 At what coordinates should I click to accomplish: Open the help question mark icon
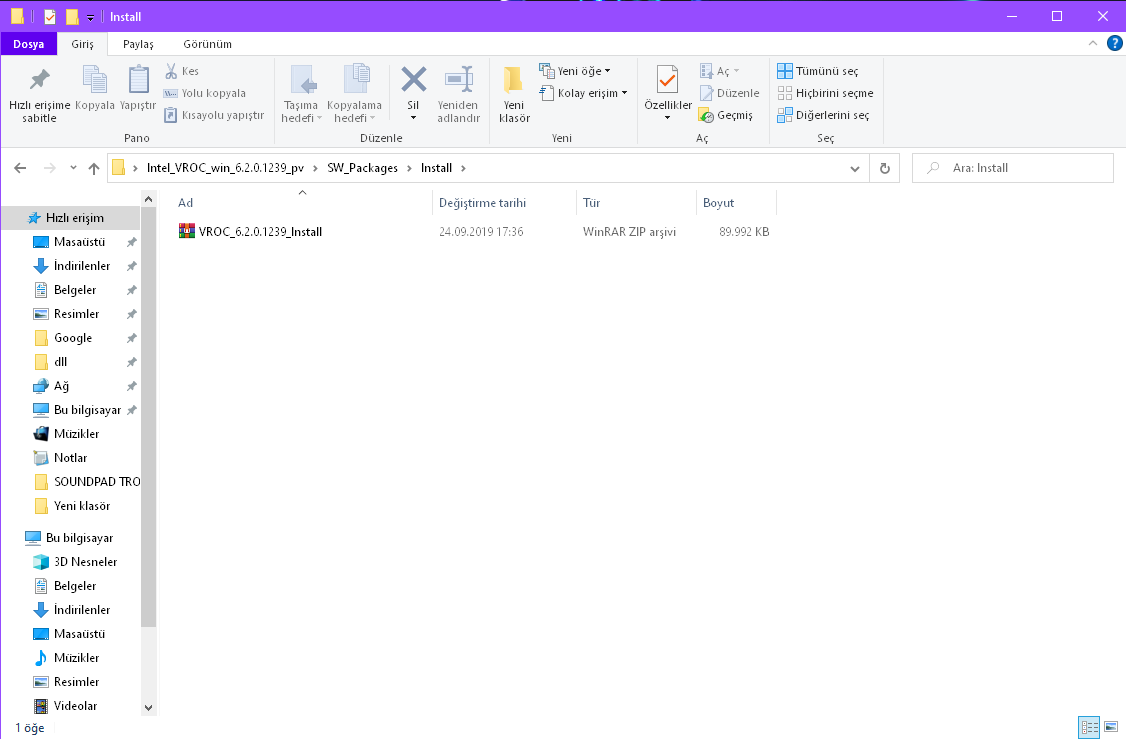(1115, 44)
